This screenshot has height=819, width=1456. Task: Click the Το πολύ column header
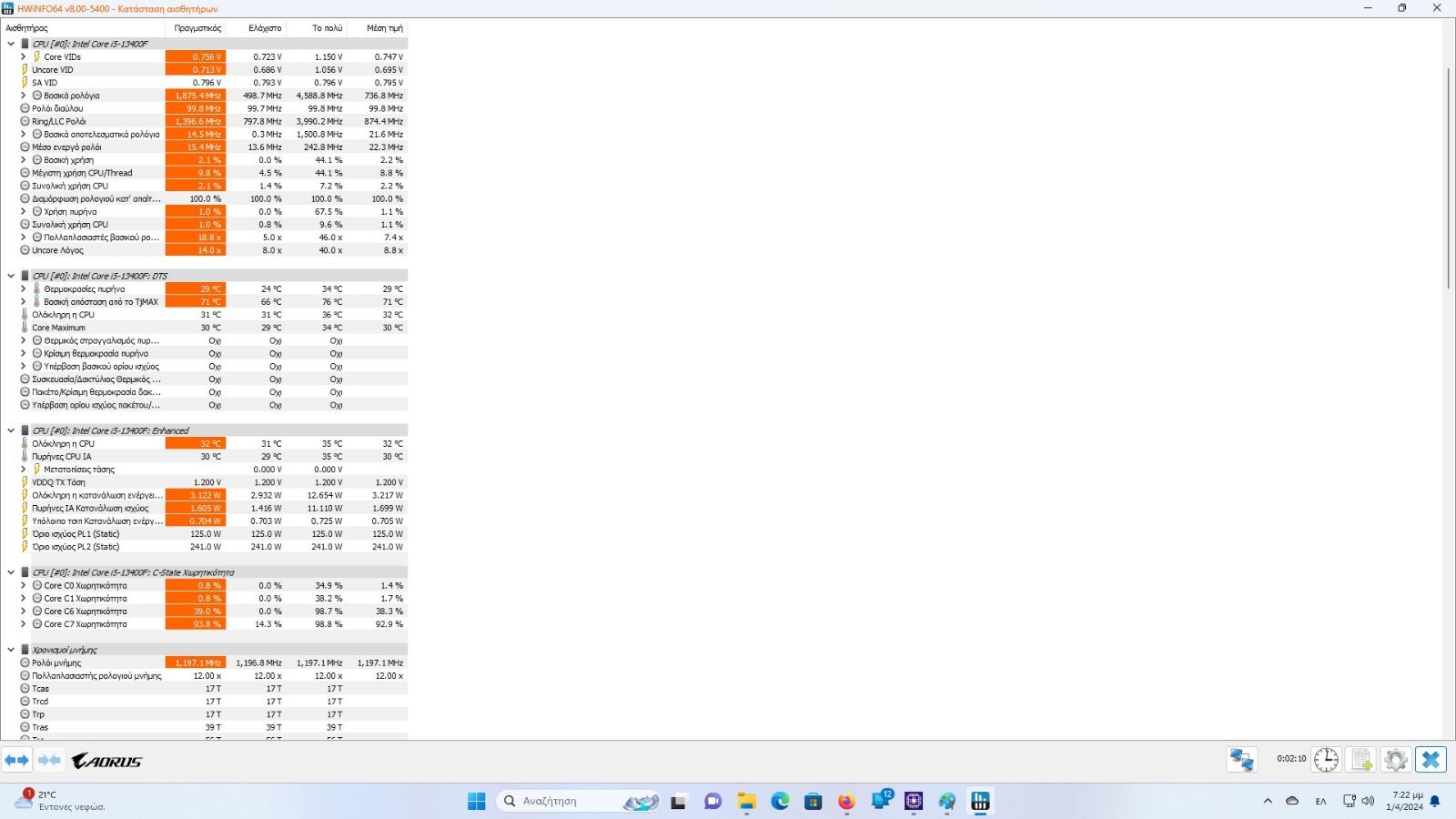[x=318, y=28]
